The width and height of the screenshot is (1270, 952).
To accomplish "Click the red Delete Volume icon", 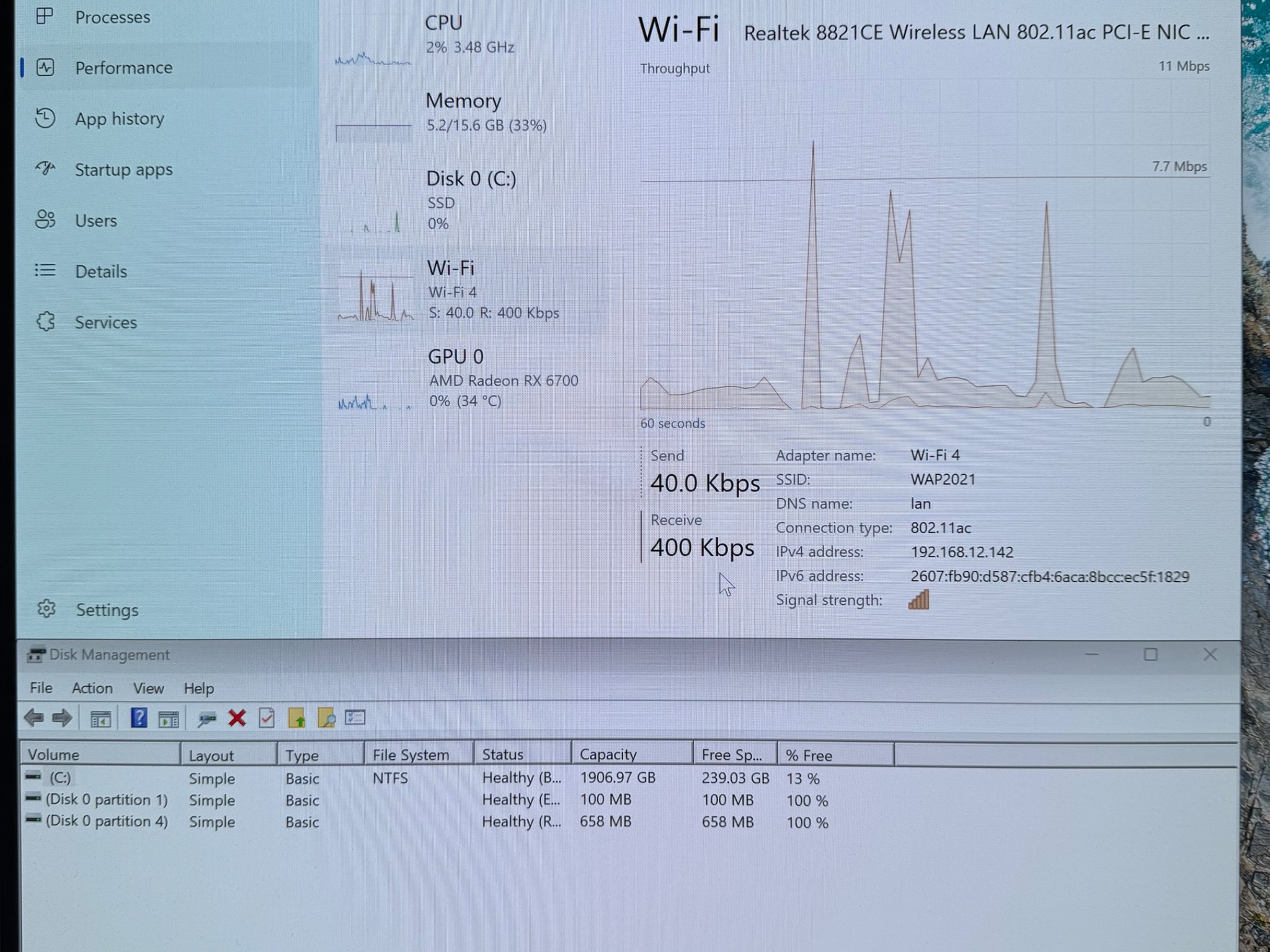I will click(x=236, y=717).
